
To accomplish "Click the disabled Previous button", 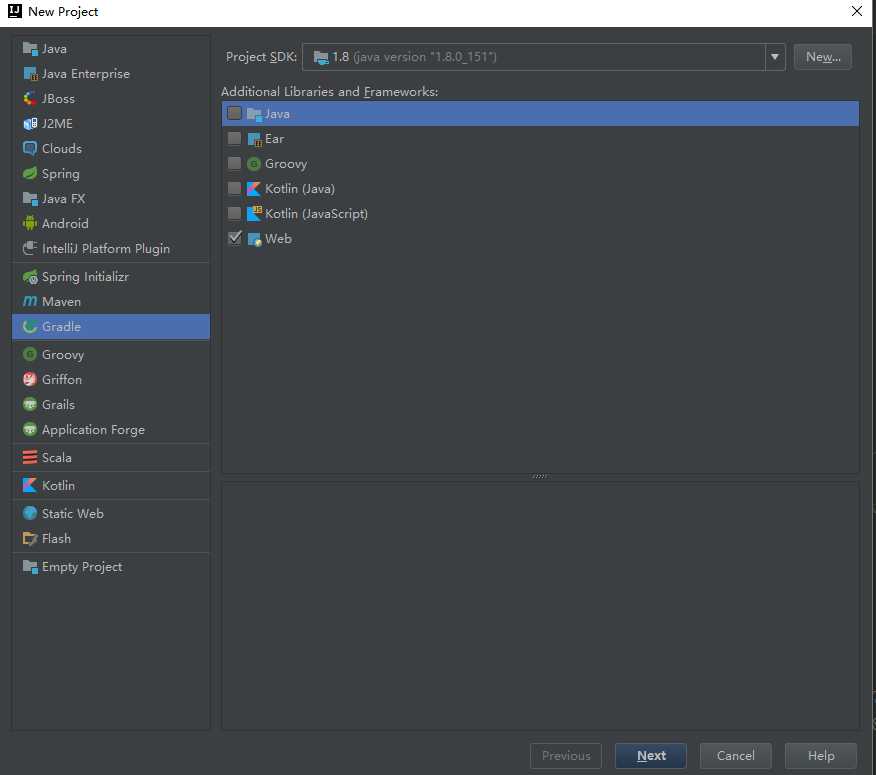I will (x=566, y=755).
